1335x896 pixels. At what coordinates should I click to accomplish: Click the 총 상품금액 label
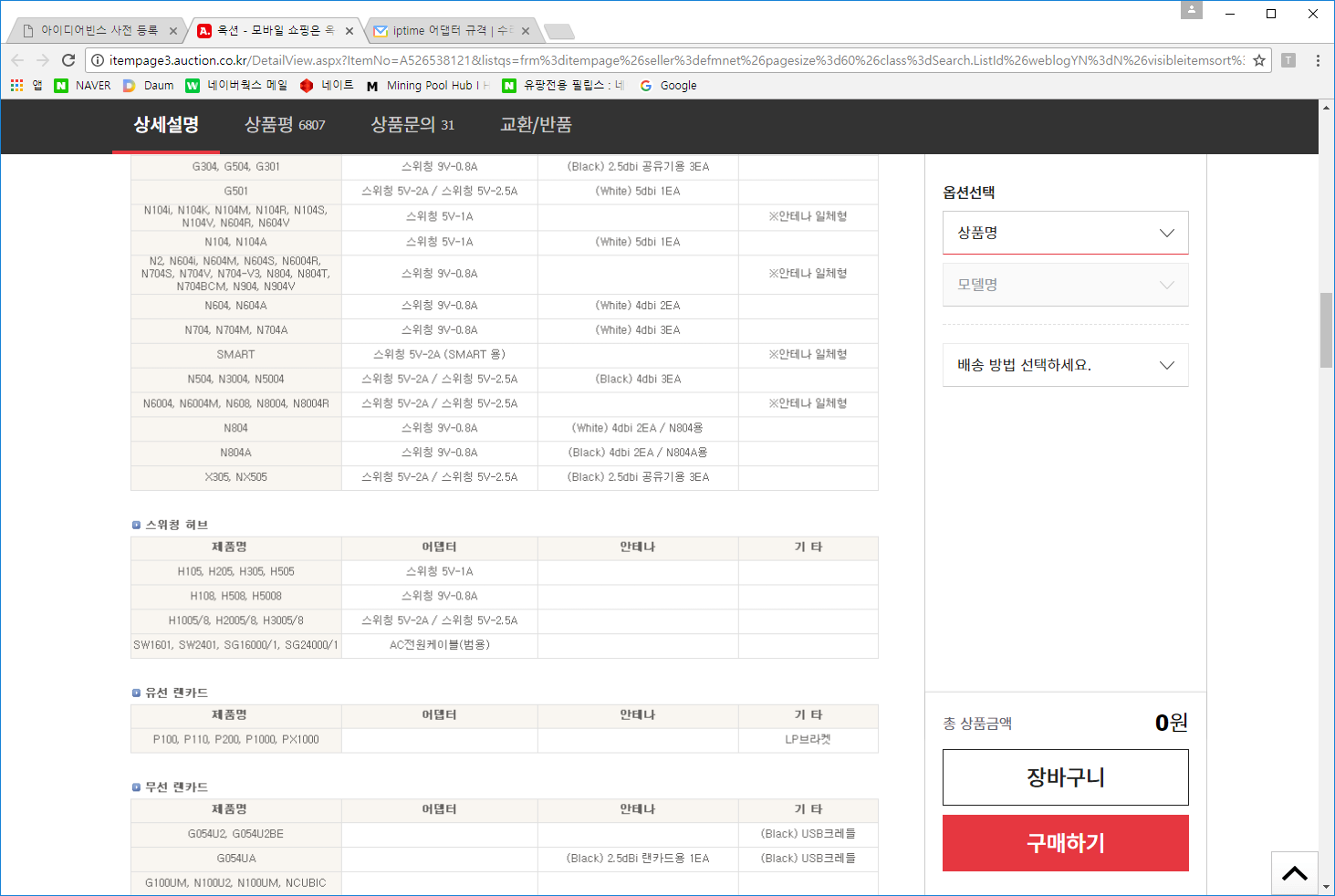point(977,724)
